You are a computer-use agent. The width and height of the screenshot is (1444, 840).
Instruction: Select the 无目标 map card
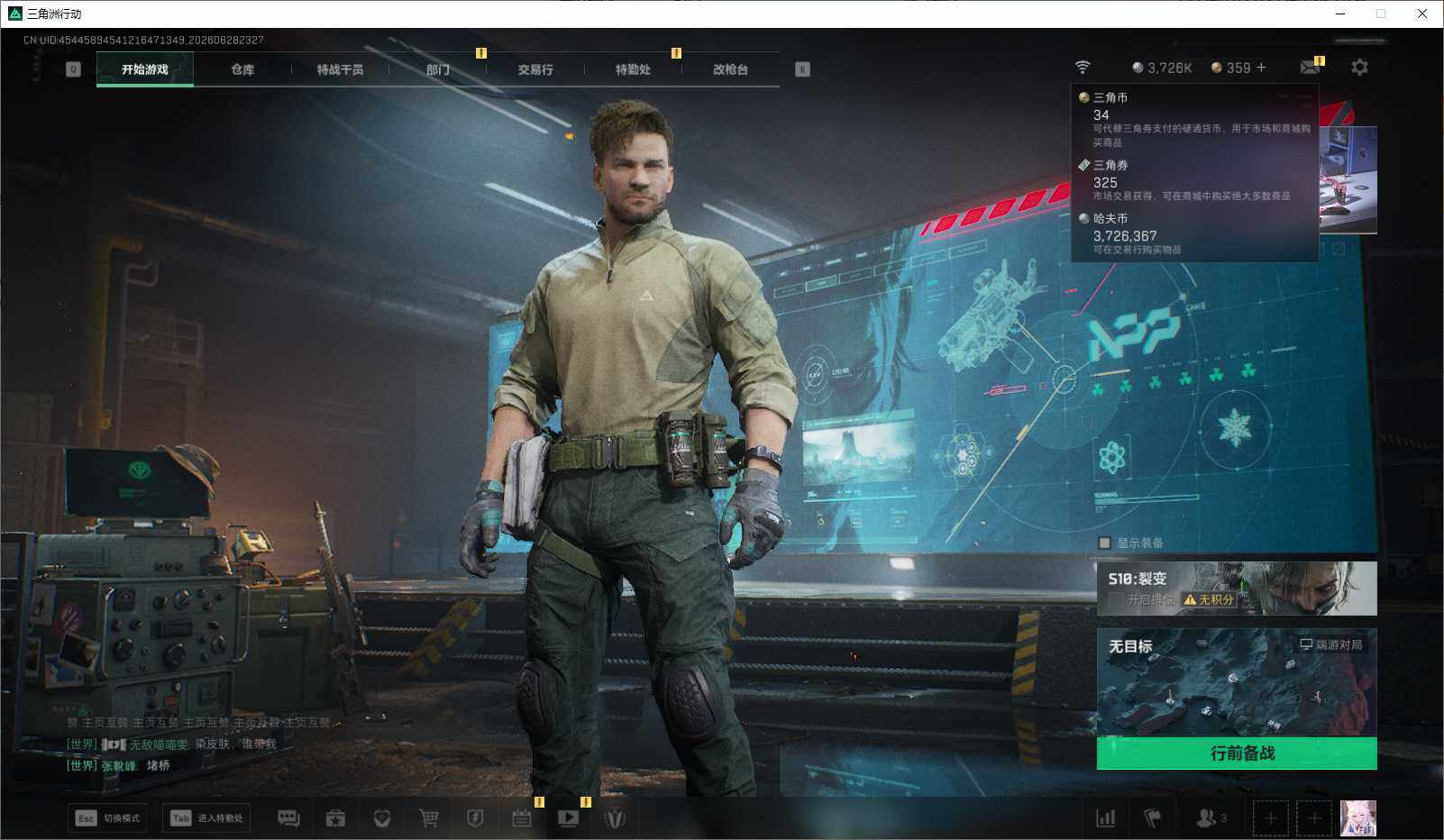[1237, 683]
